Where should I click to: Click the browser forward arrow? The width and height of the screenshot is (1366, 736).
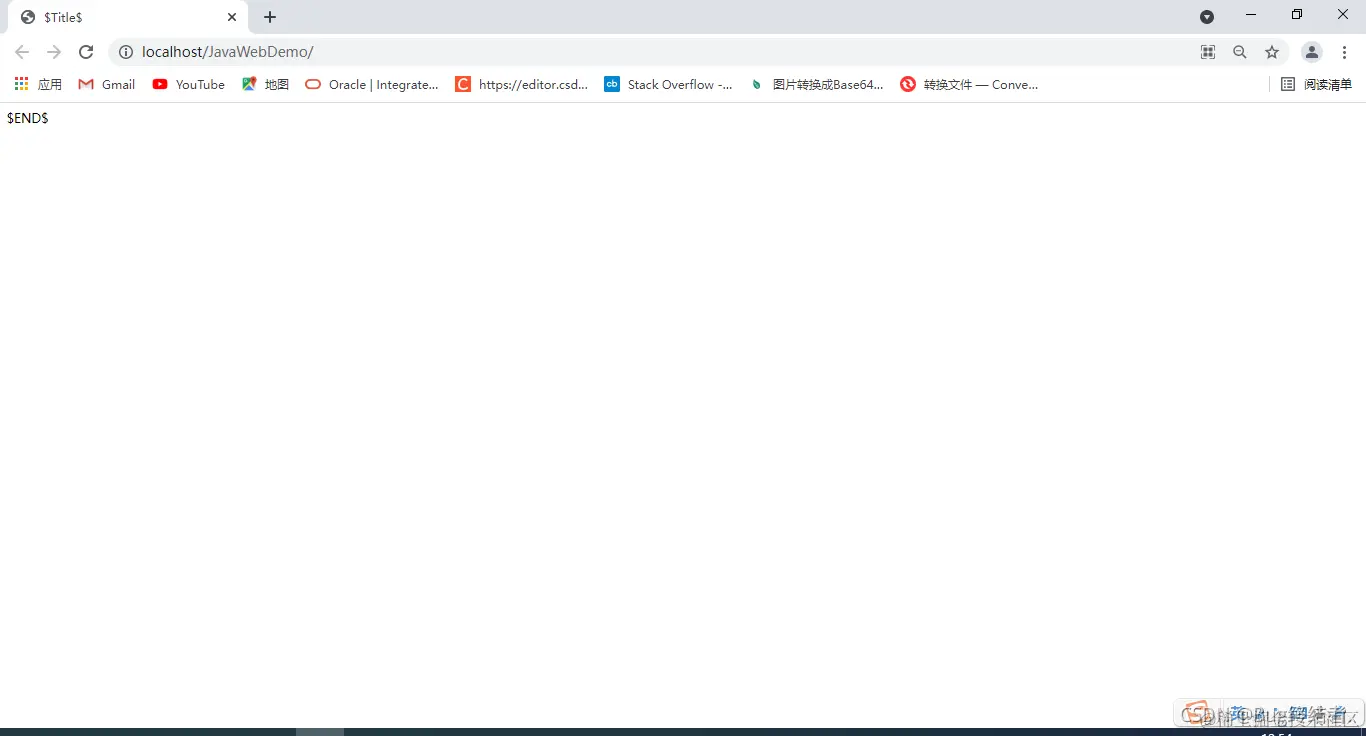coord(54,52)
